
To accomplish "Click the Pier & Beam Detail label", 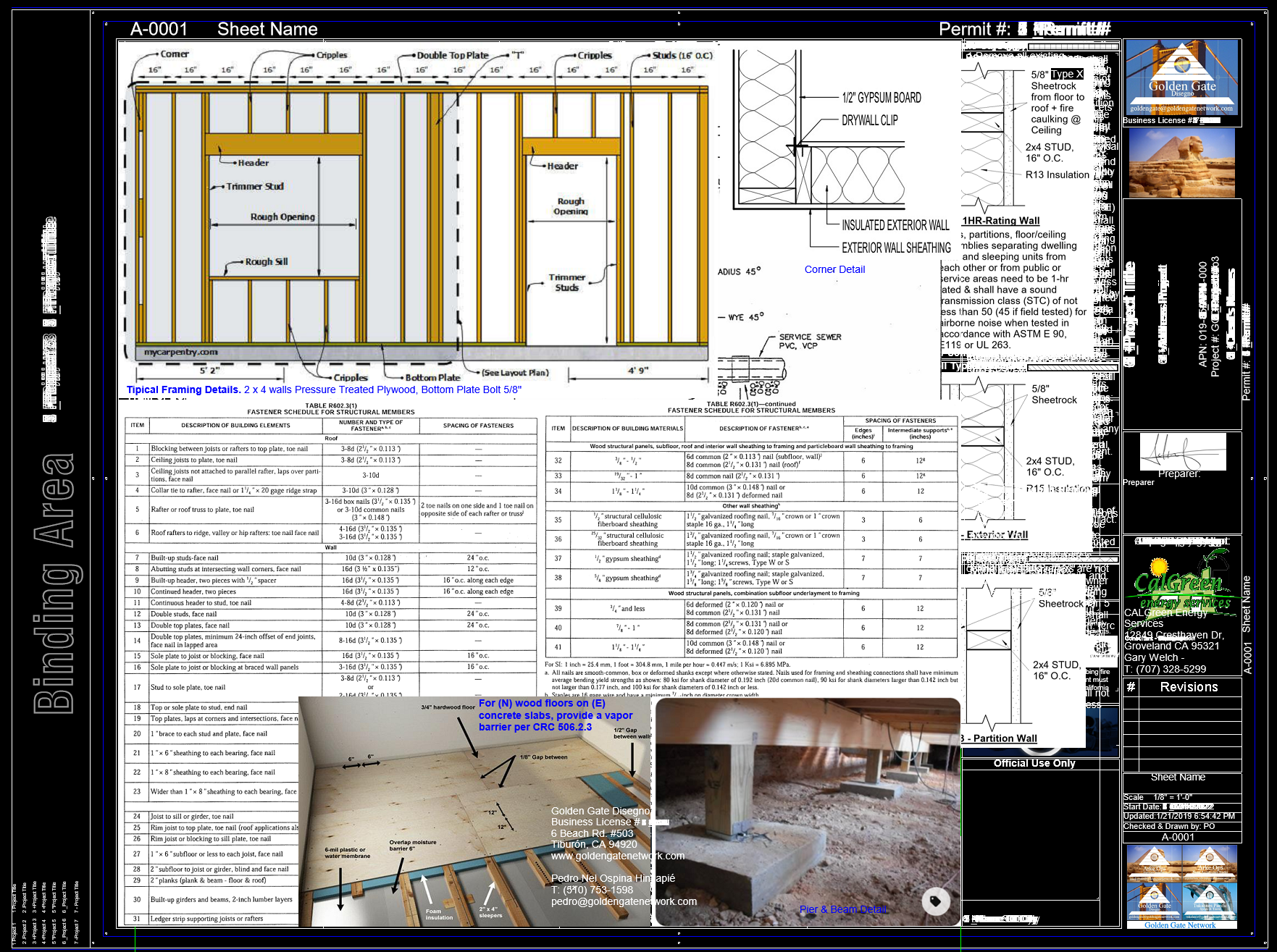I will [x=843, y=909].
